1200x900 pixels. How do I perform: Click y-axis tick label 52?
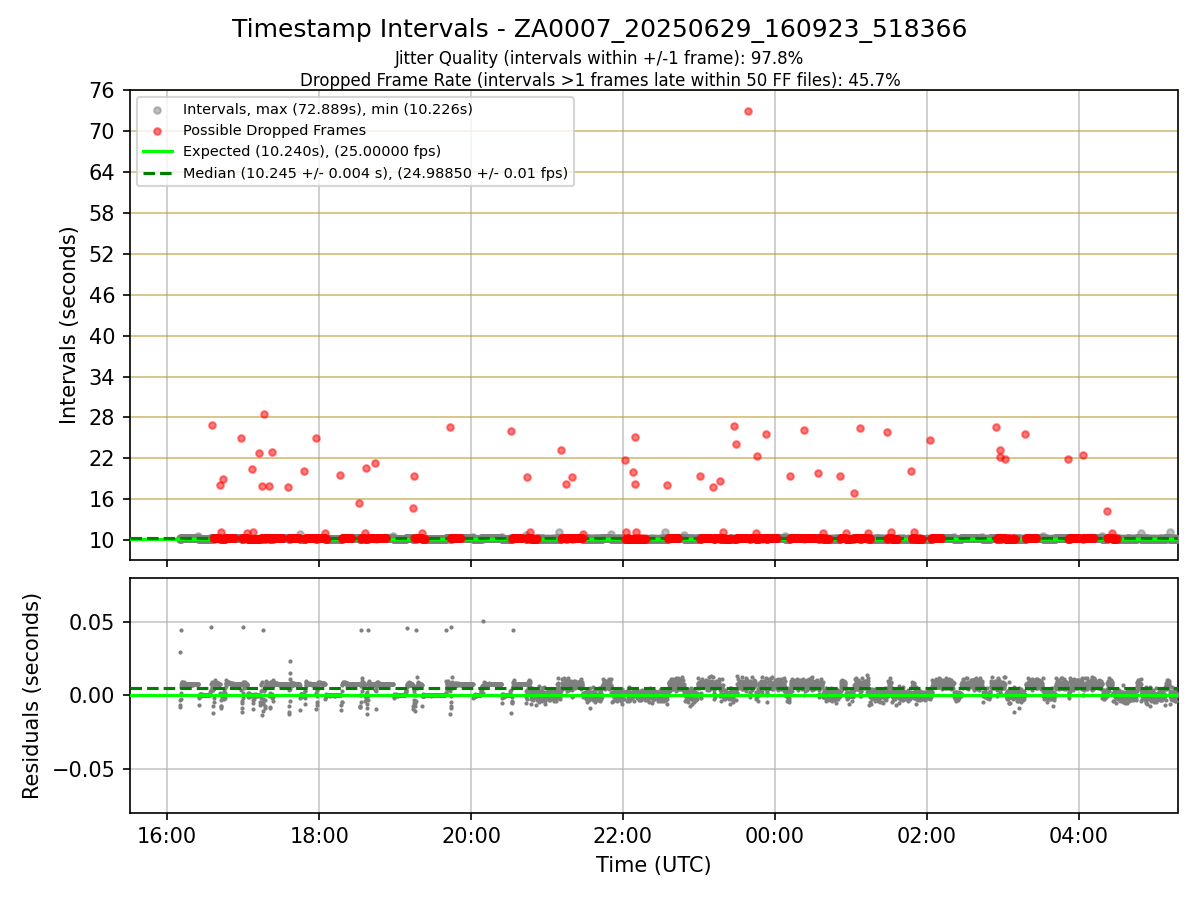102,255
